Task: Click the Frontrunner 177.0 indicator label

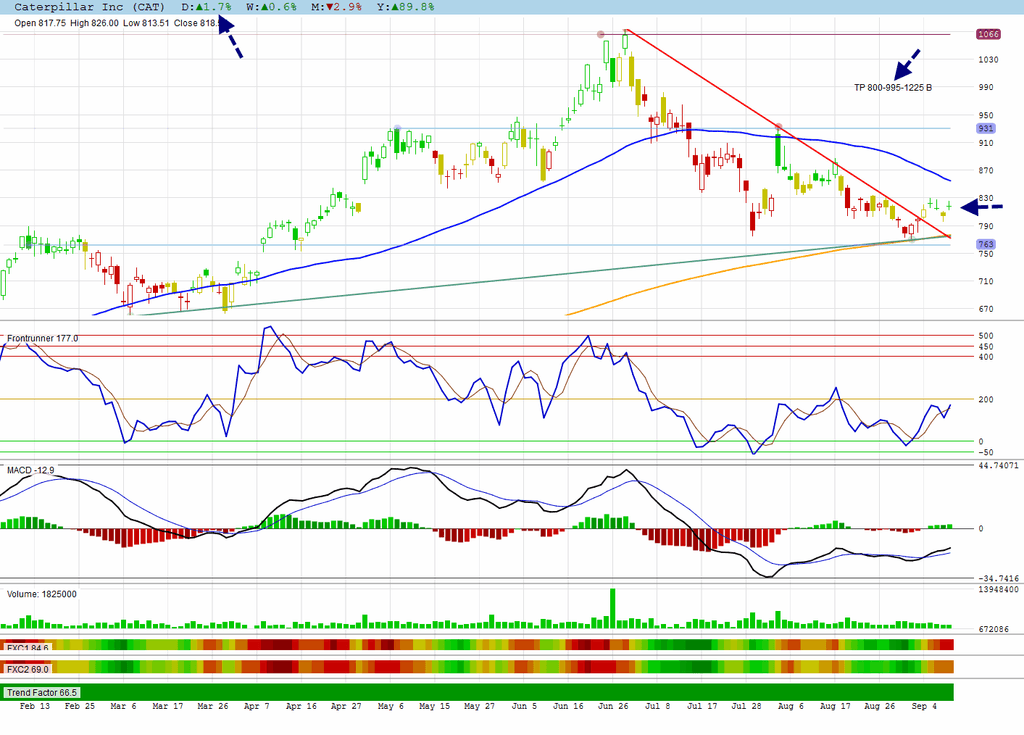Action: pyautogui.click(x=42, y=338)
